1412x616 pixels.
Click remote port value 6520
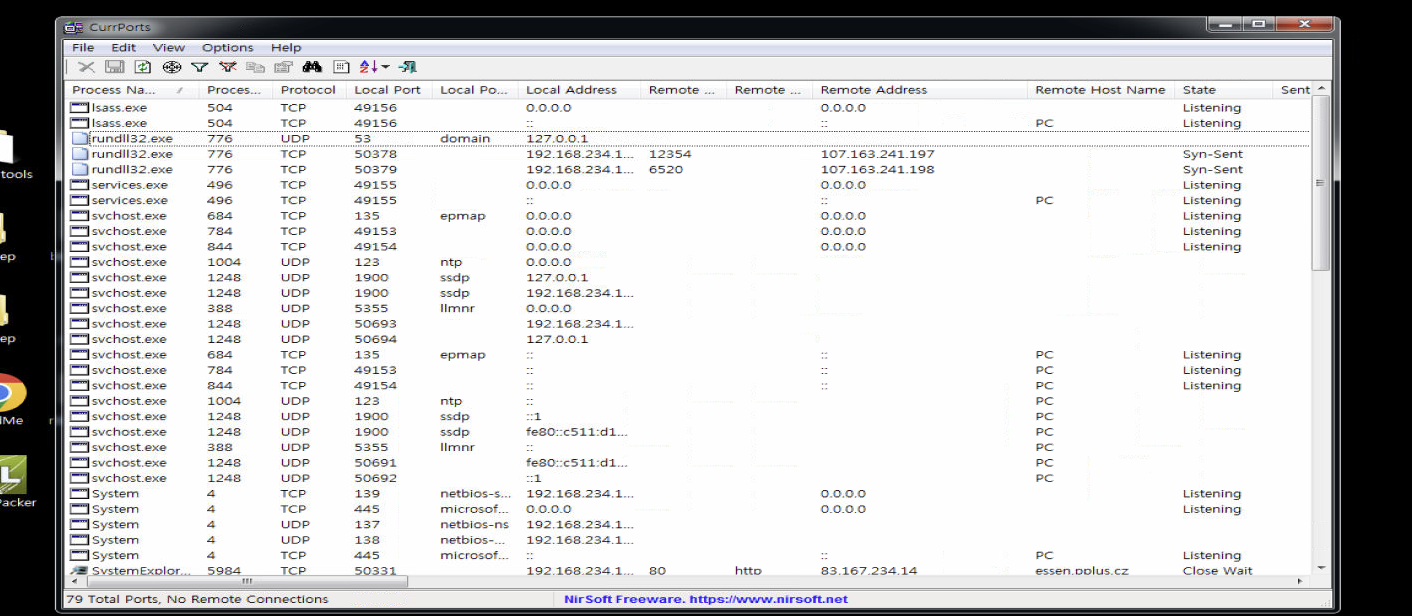pyautogui.click(x=666, y=169)
